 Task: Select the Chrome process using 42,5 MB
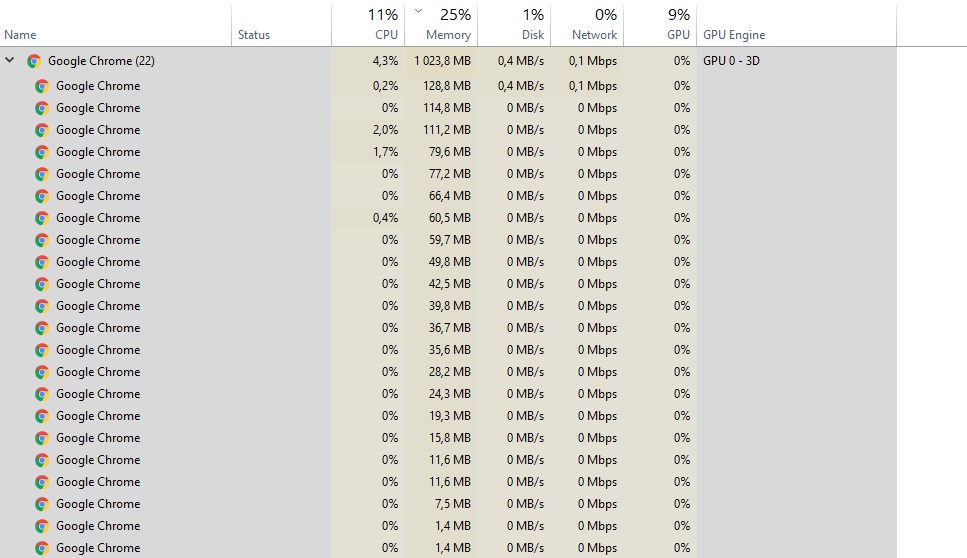coord(448,284)
